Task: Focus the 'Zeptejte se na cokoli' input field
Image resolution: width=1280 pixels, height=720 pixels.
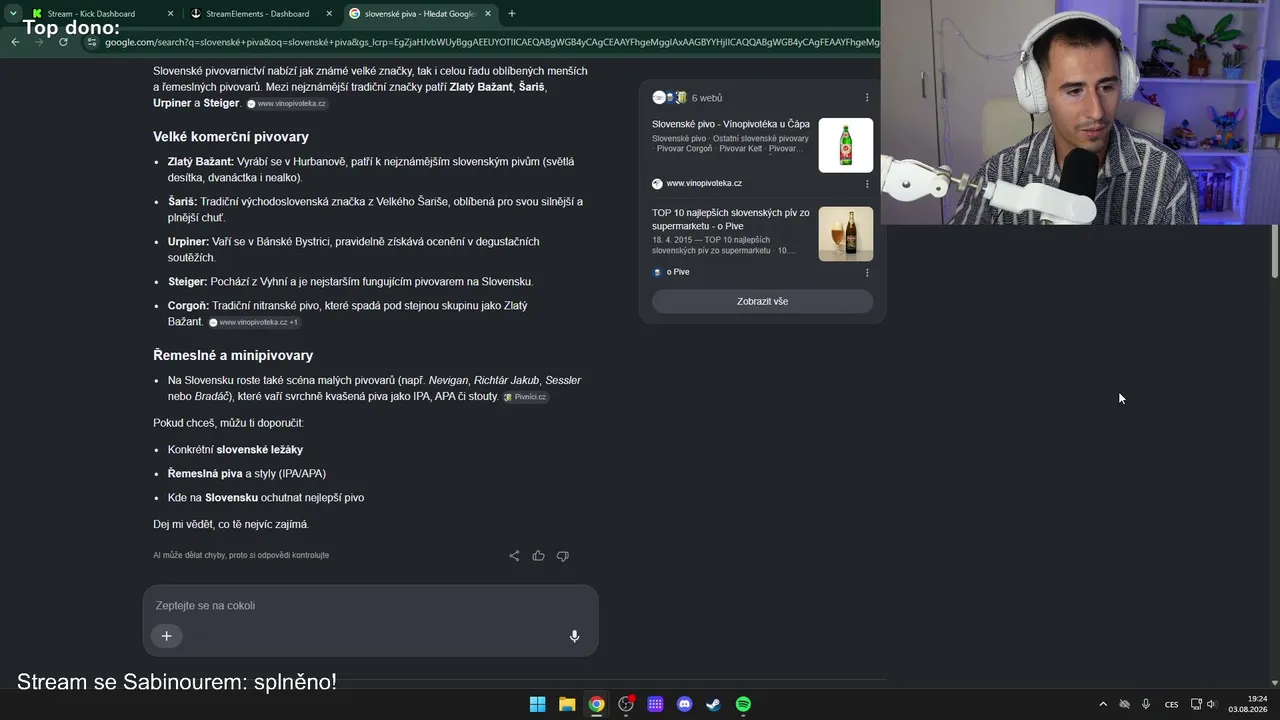Action: (x=370, y=606)
